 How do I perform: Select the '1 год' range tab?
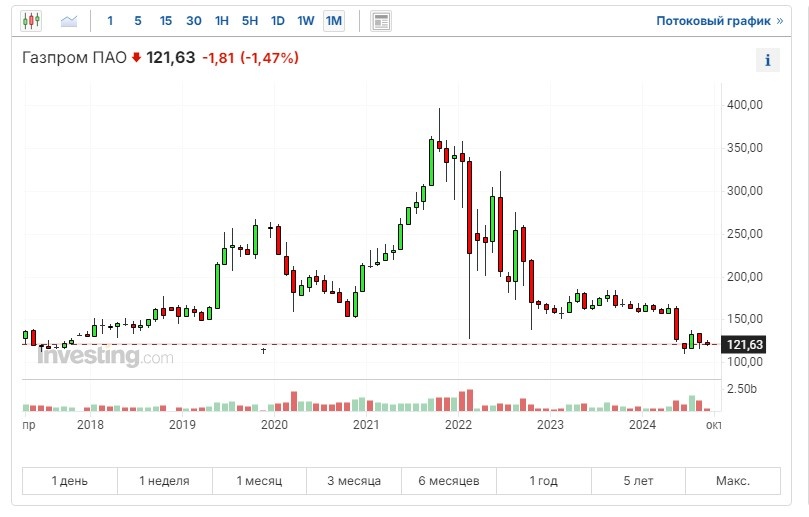(544, 481)
